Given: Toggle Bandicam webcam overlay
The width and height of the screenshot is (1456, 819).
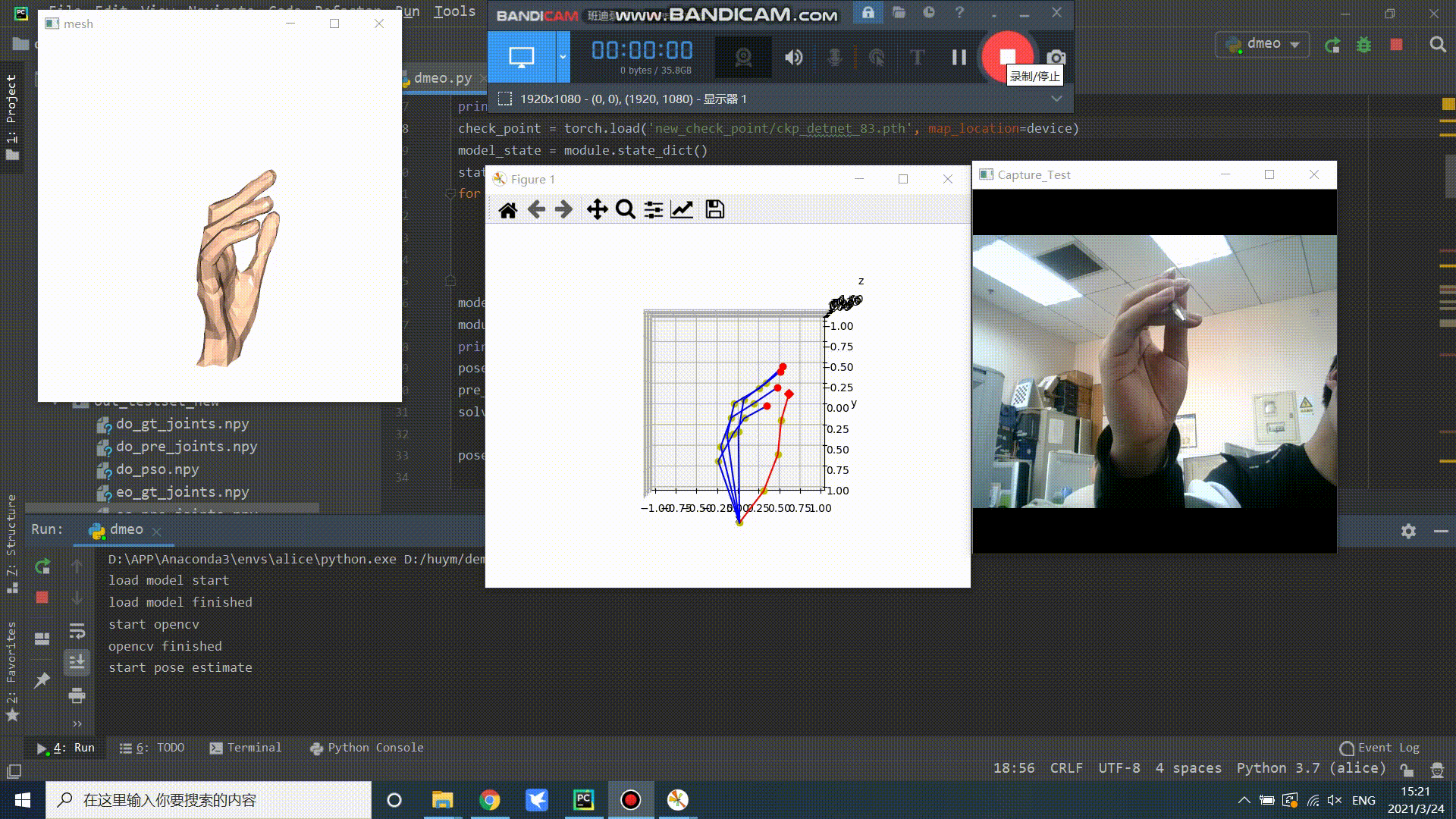Looking at the screenshot, I should point(743,58).
